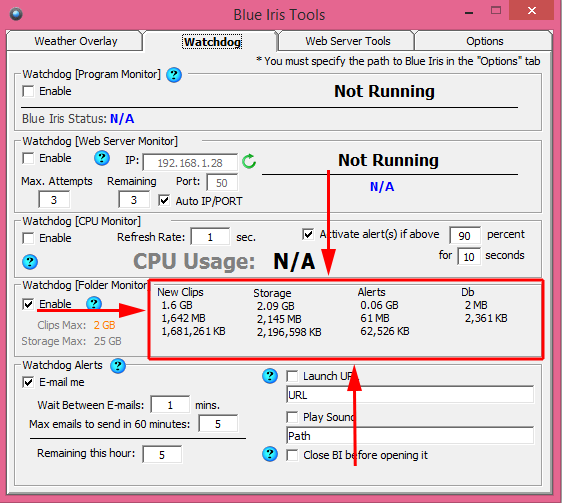Toggle Activate alert(s) if above checkbox

pyautogui.click(x=308, y=234)
